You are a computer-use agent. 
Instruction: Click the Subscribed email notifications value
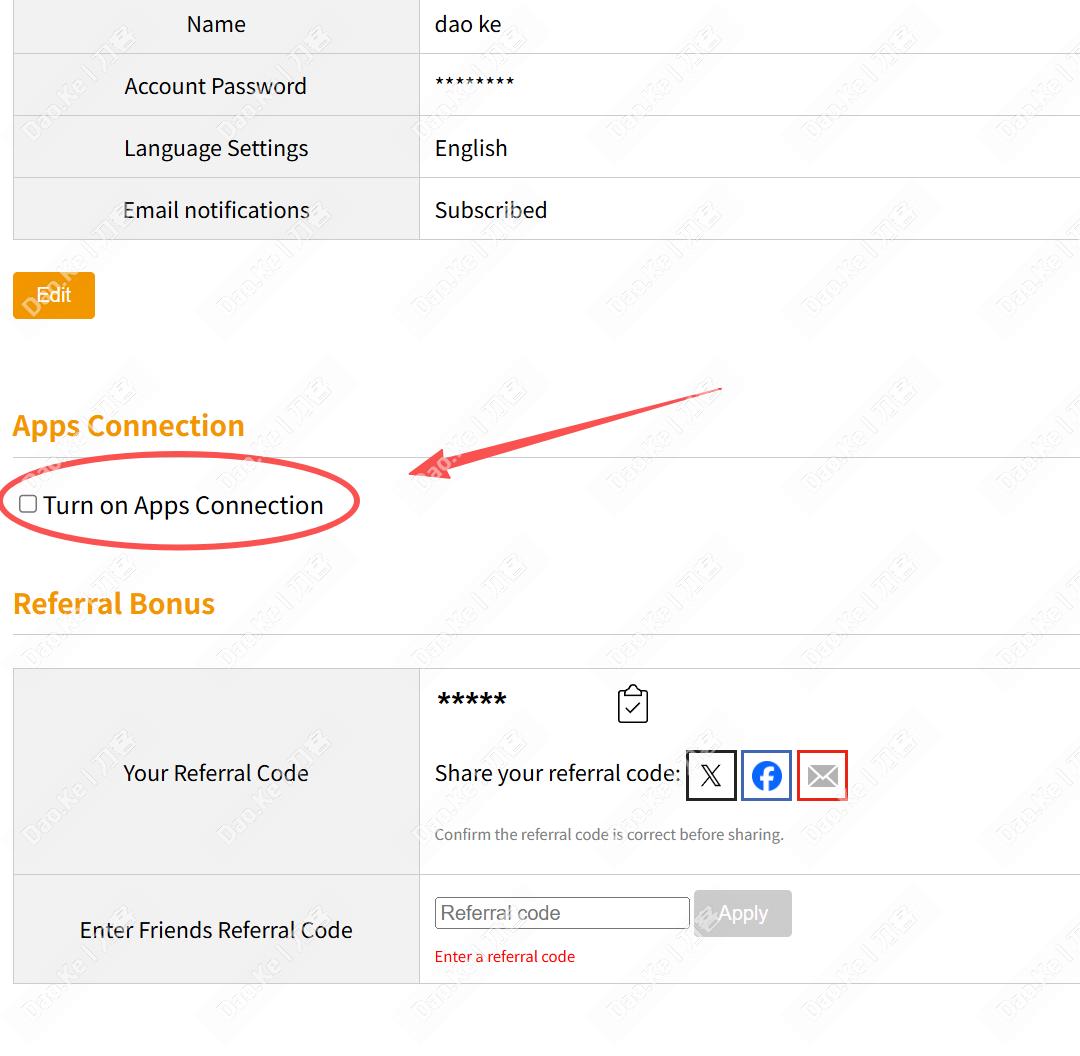[x=491, y=210]
